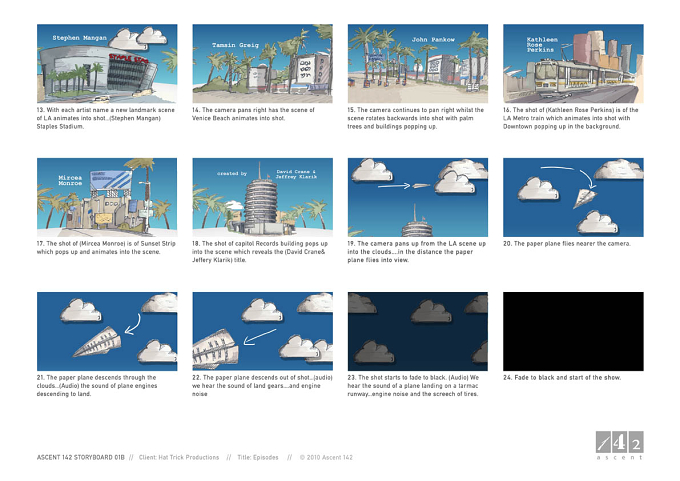
Task: Select the LA Metro train frame 16
Action: pyautogui.click(x=573, y=63)
